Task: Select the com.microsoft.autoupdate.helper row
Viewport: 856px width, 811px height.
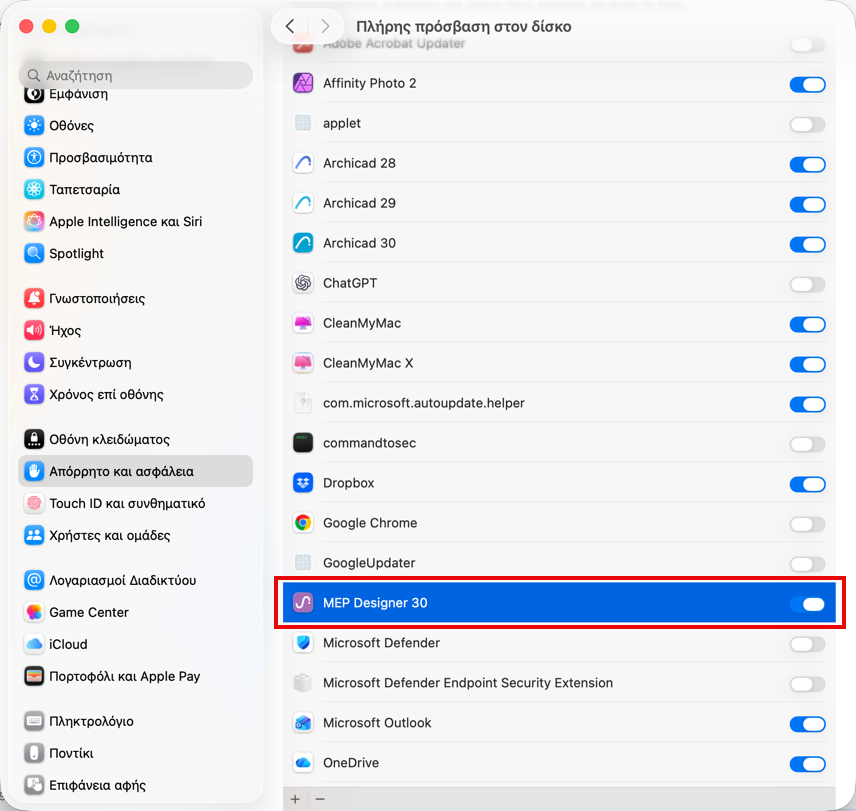Action: 559,403
